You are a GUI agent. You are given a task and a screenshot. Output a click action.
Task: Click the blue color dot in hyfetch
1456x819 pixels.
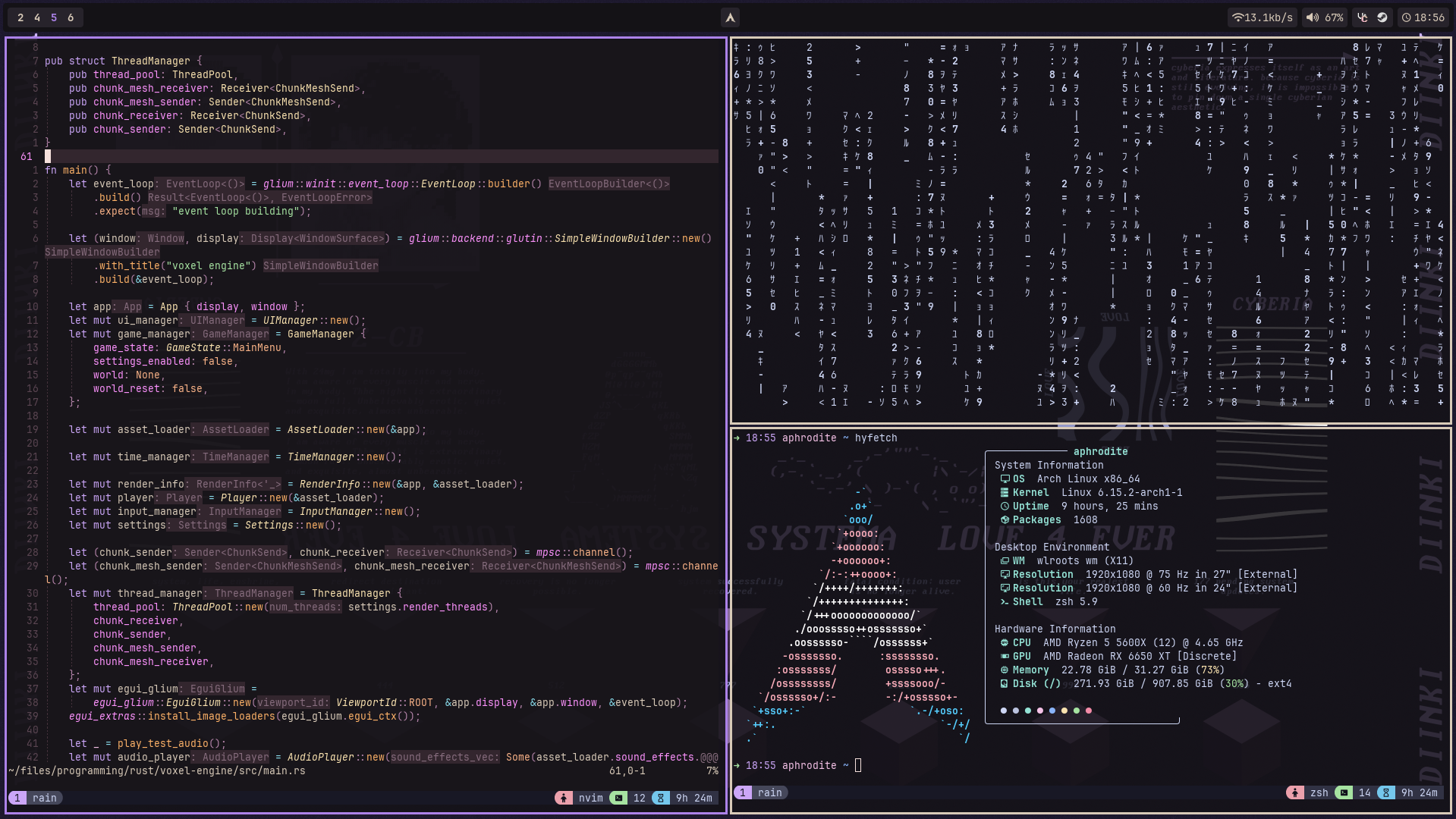point(1052,711)
